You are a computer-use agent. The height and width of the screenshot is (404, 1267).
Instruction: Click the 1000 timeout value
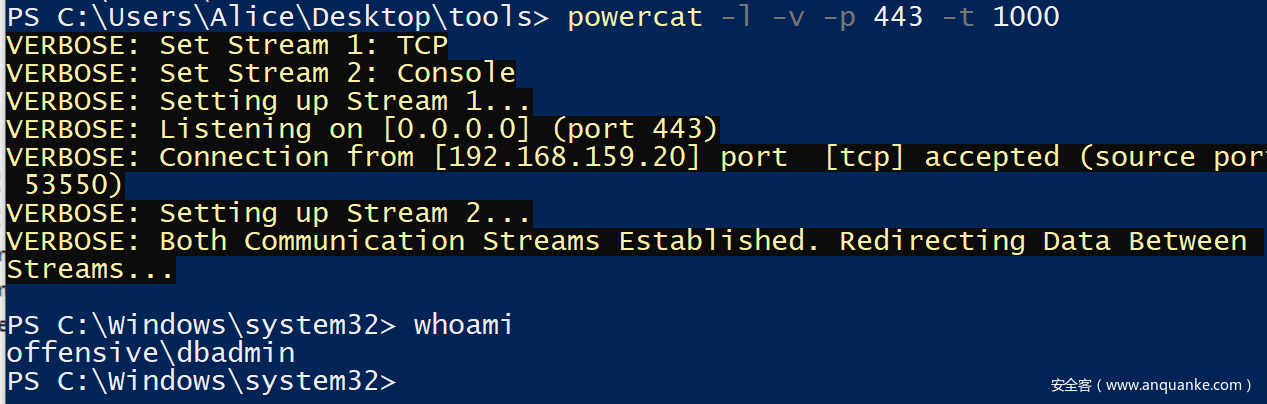[1025, 17]
